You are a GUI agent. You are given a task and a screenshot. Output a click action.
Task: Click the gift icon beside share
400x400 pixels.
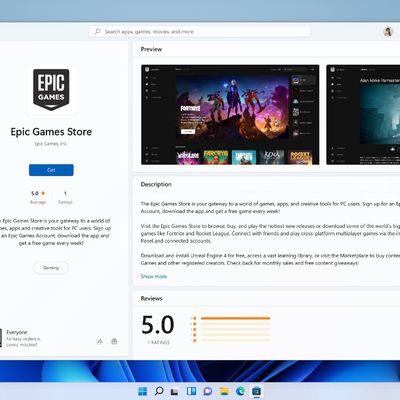coord(114,341)
